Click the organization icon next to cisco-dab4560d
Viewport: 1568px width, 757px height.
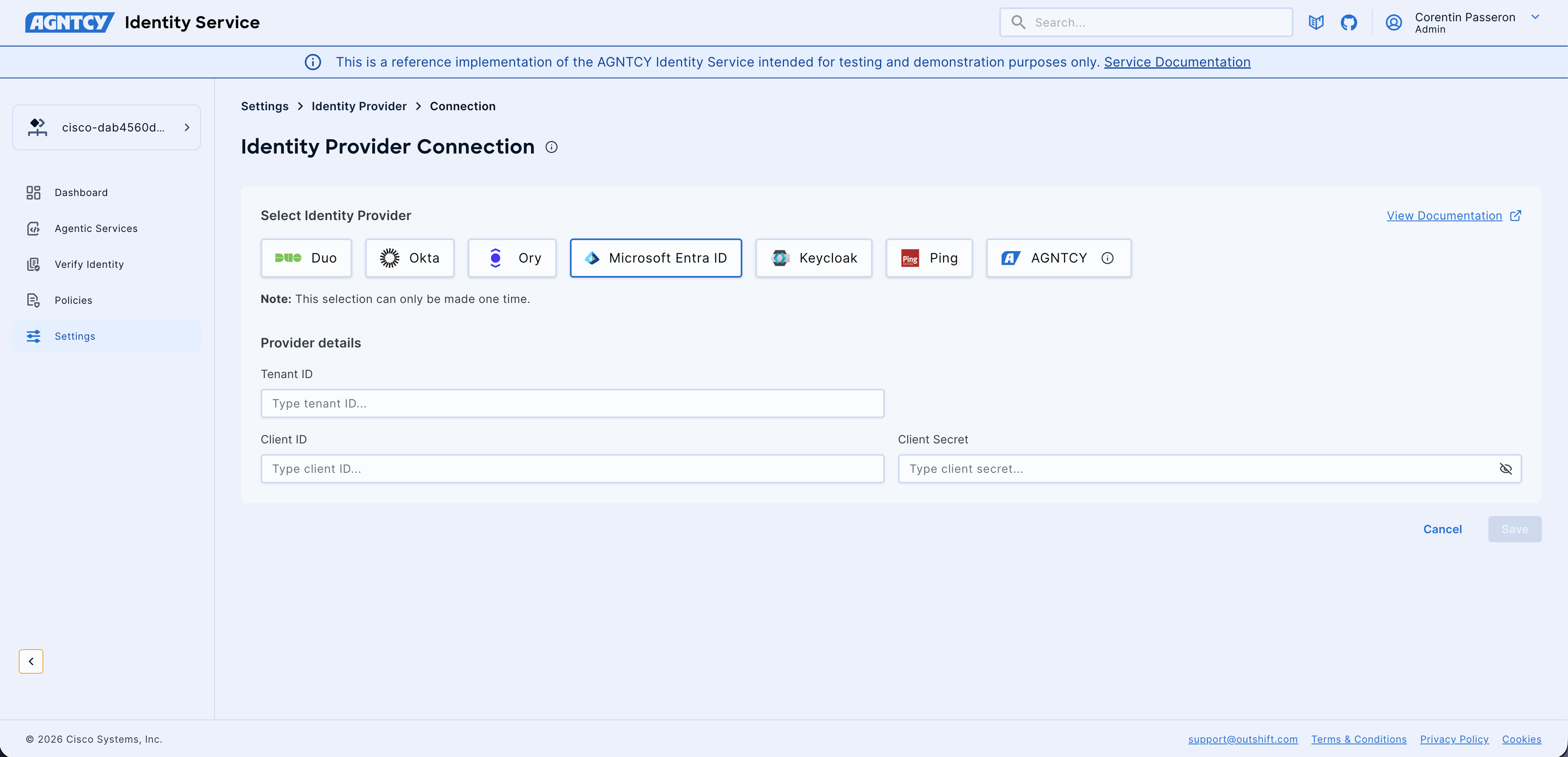click(x=37, y=127)
